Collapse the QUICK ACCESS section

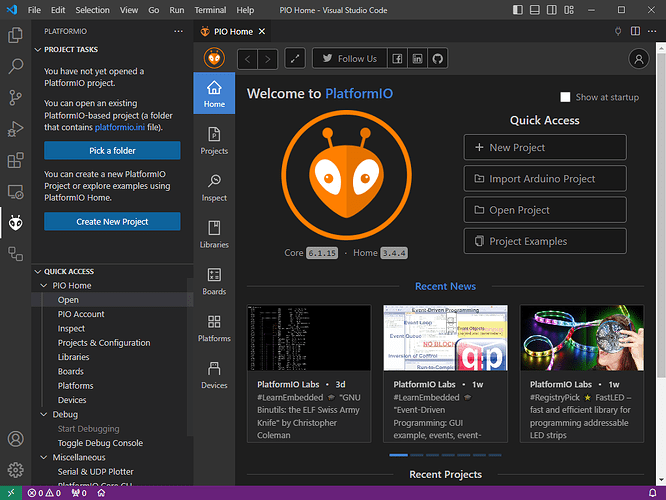point(38,271)
